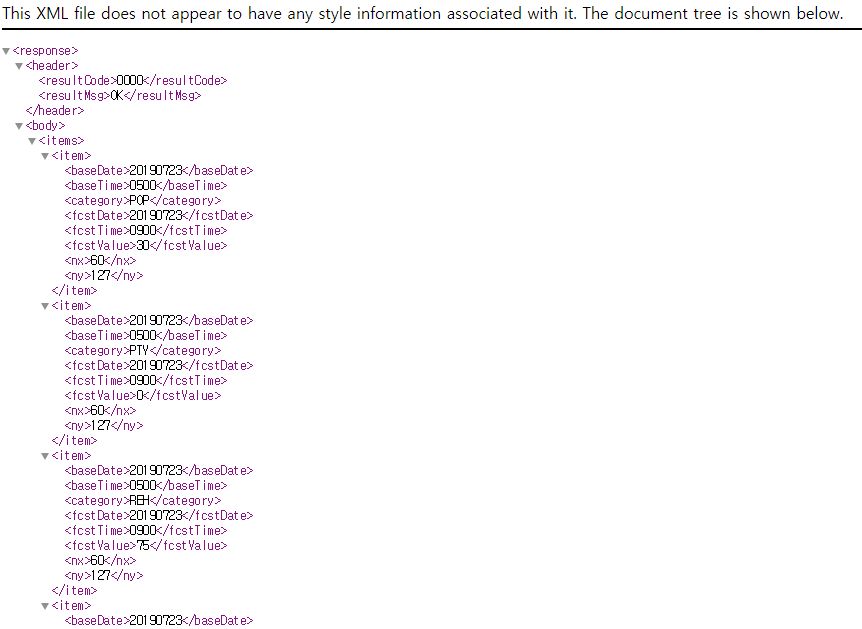Click baseDate line in the REH item
The image size is (862, 629).
pos(159,471)
